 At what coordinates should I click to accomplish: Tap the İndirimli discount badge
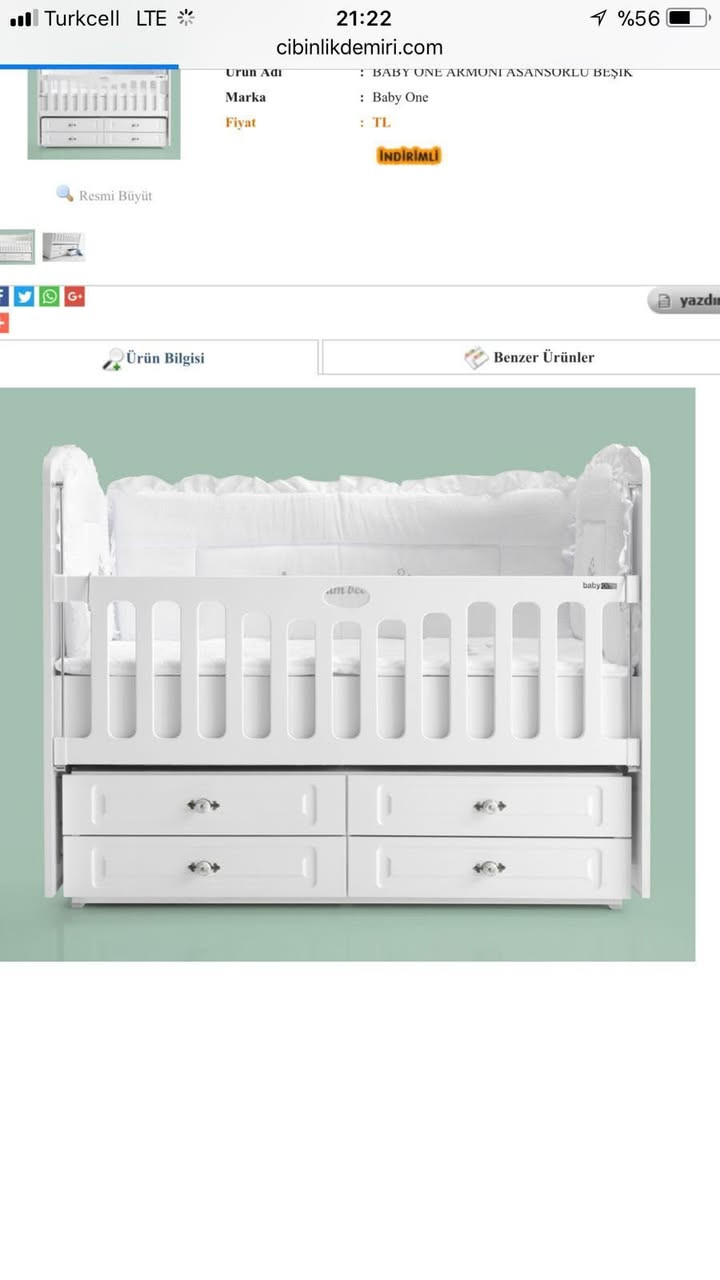tap(409, 155)
